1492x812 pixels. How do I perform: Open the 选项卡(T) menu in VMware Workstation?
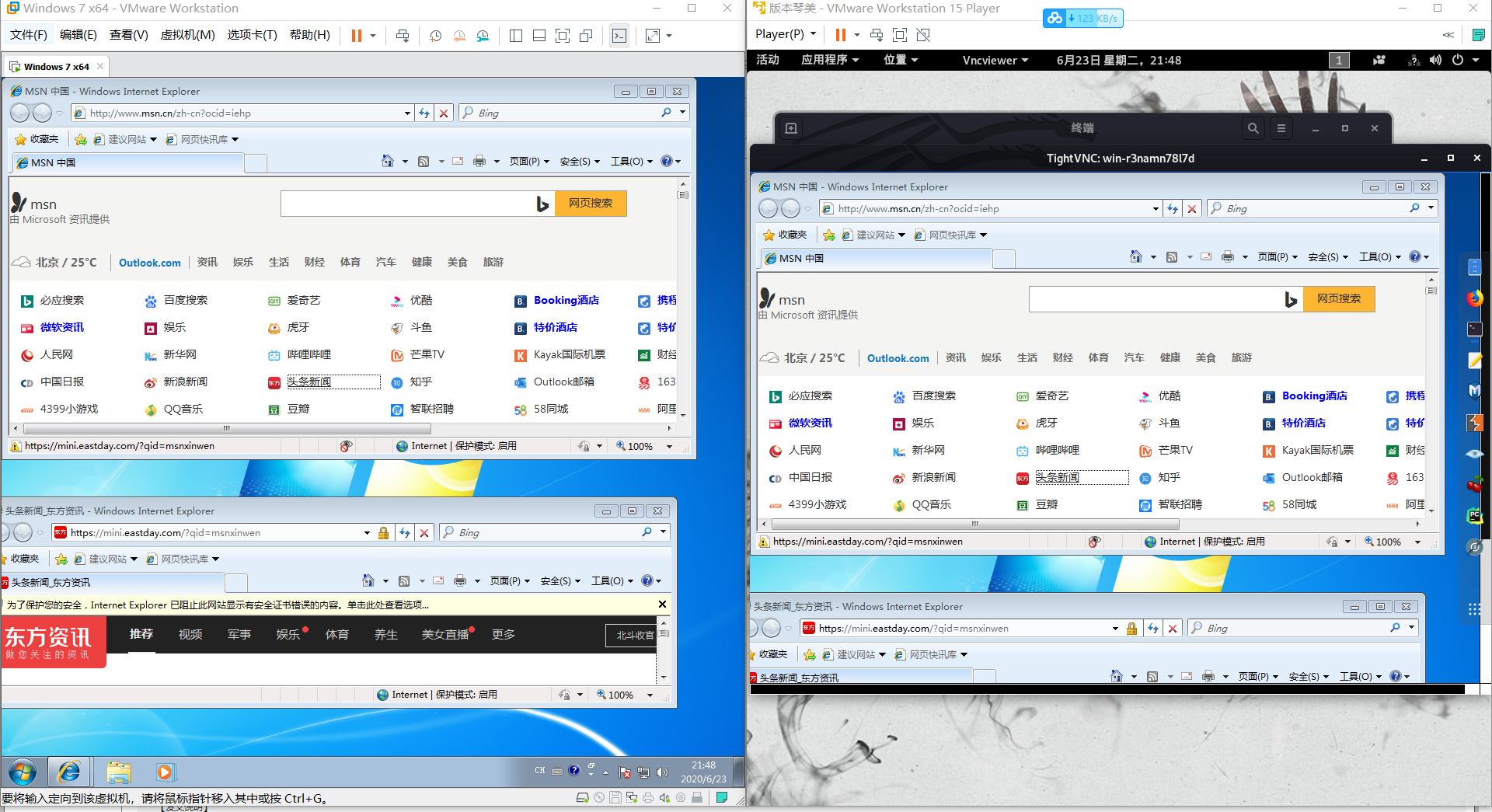click(x=253, y=35)
